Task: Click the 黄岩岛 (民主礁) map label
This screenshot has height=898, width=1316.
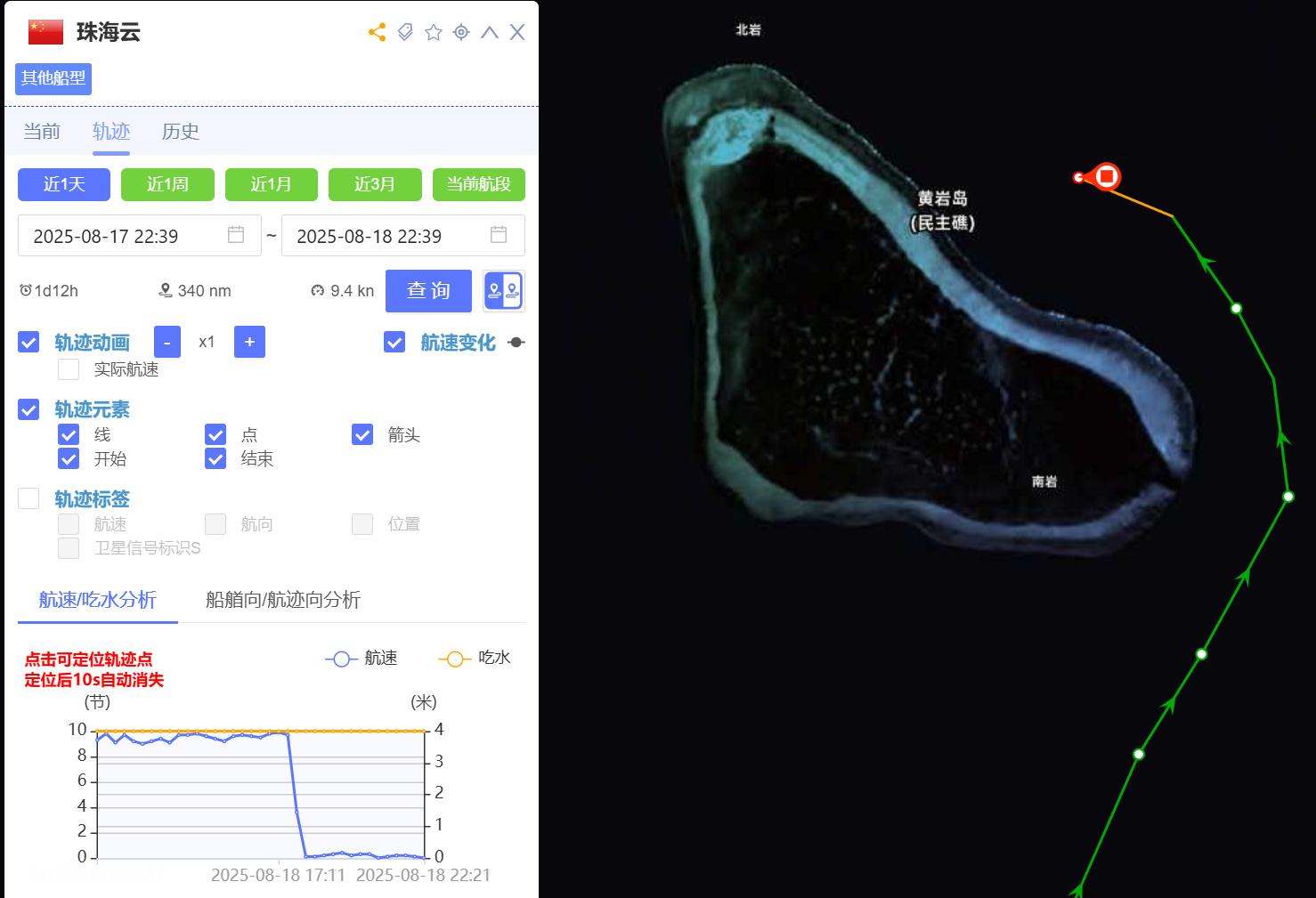Action: [942, 211]
